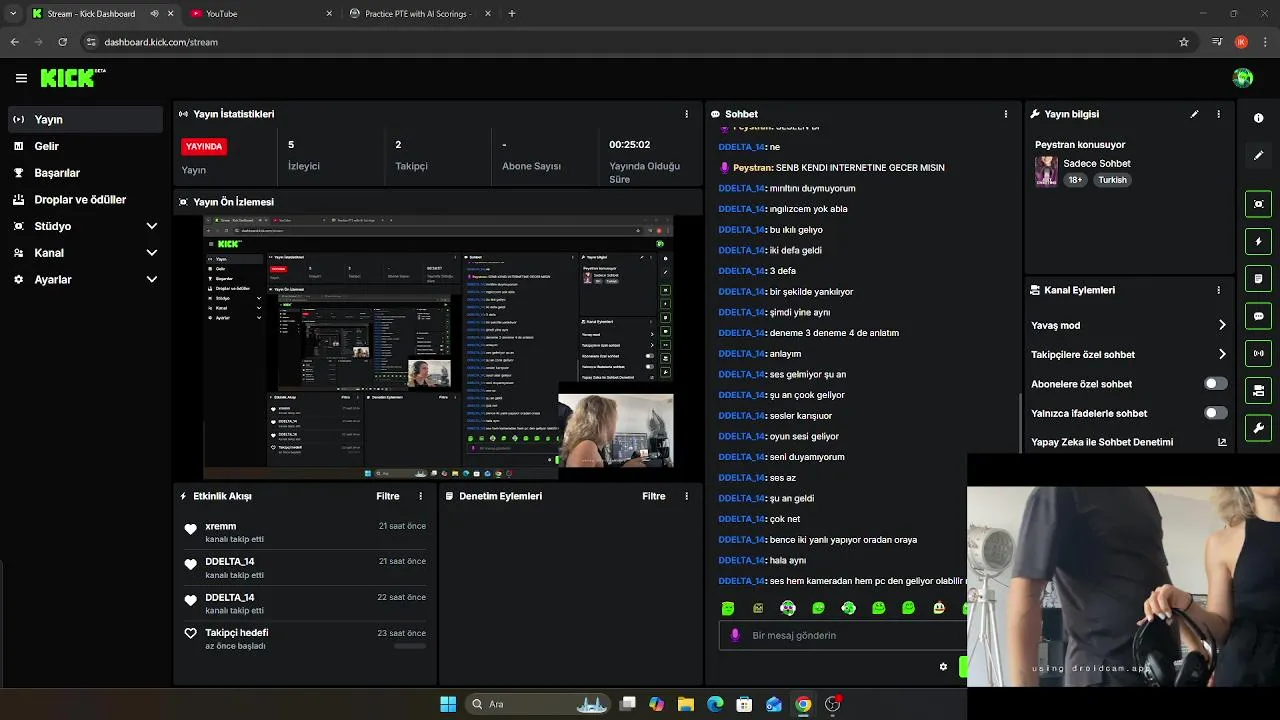The height and width of the screenshot is (720, 1280).
Task: Open Kanal Eylemleri three-dot options
Action: 1218,290
